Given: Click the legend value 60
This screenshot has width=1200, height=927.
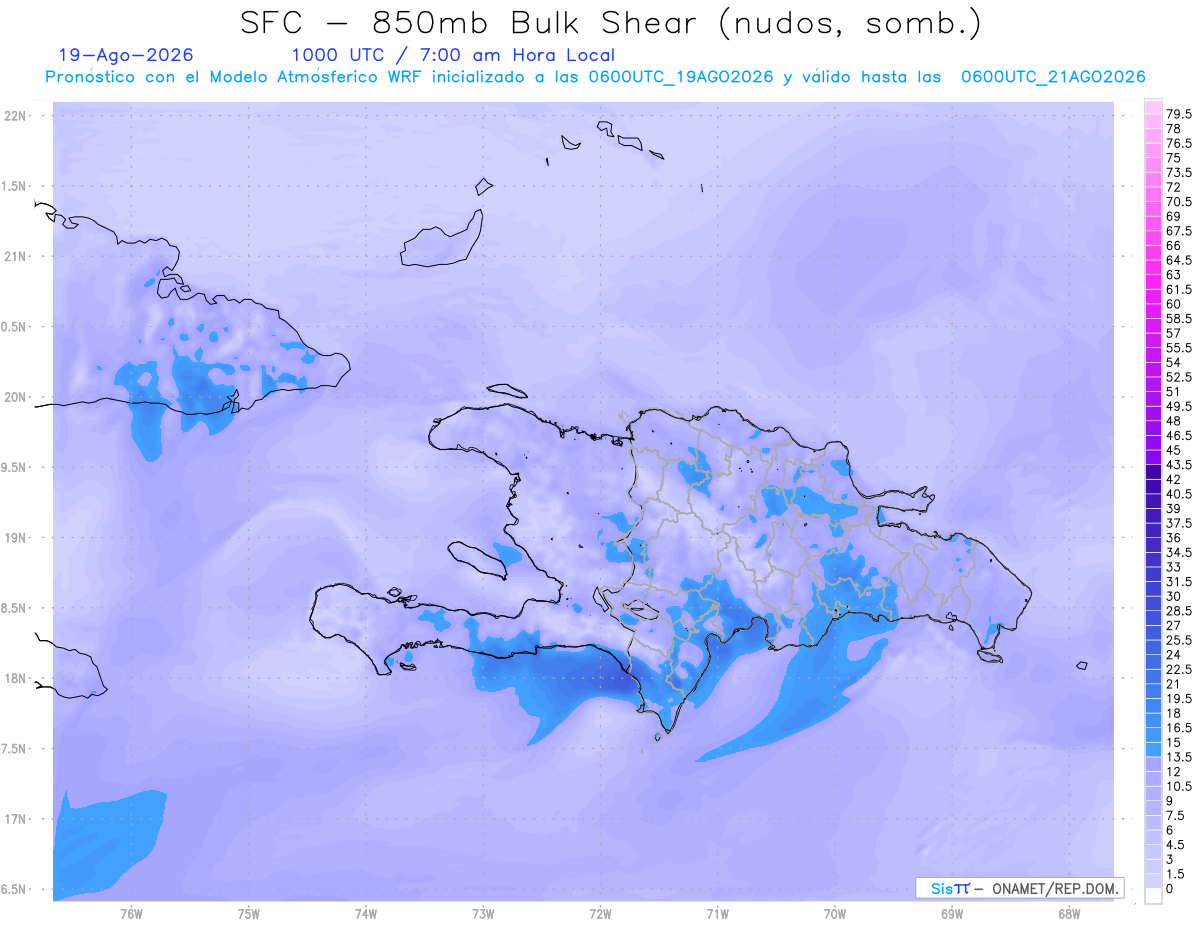Looking at the screenshot, I should tap(1174, 304).
